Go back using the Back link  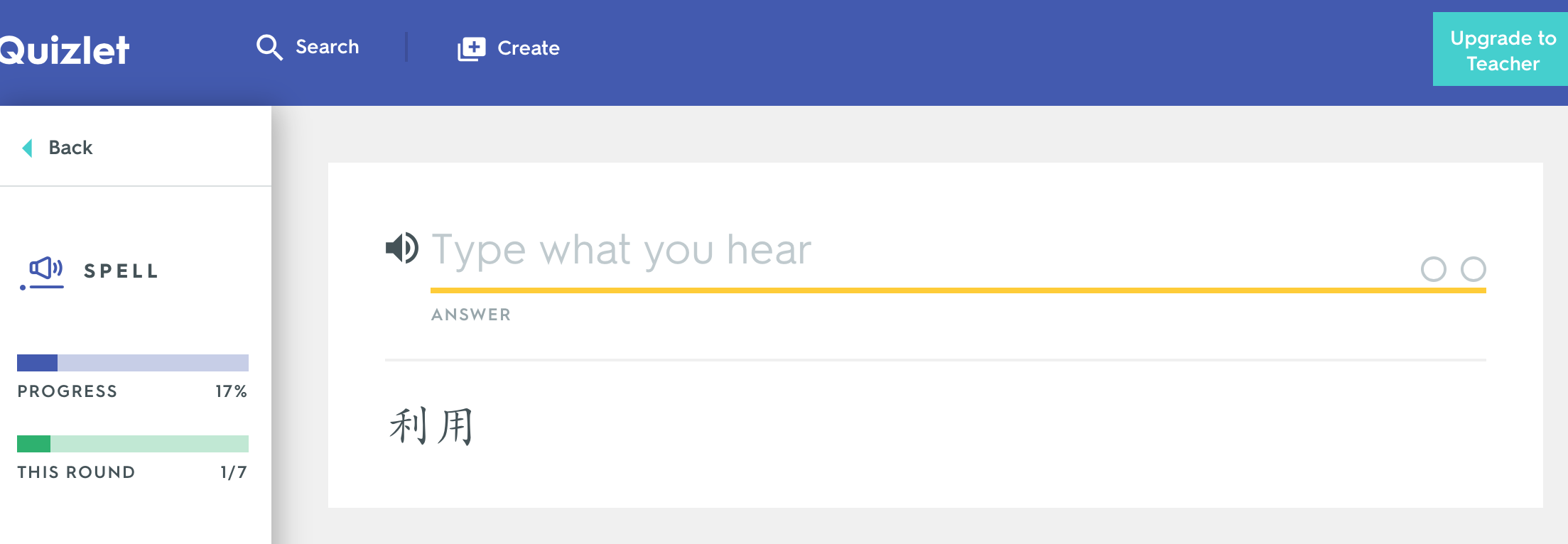tap(70, 148)
